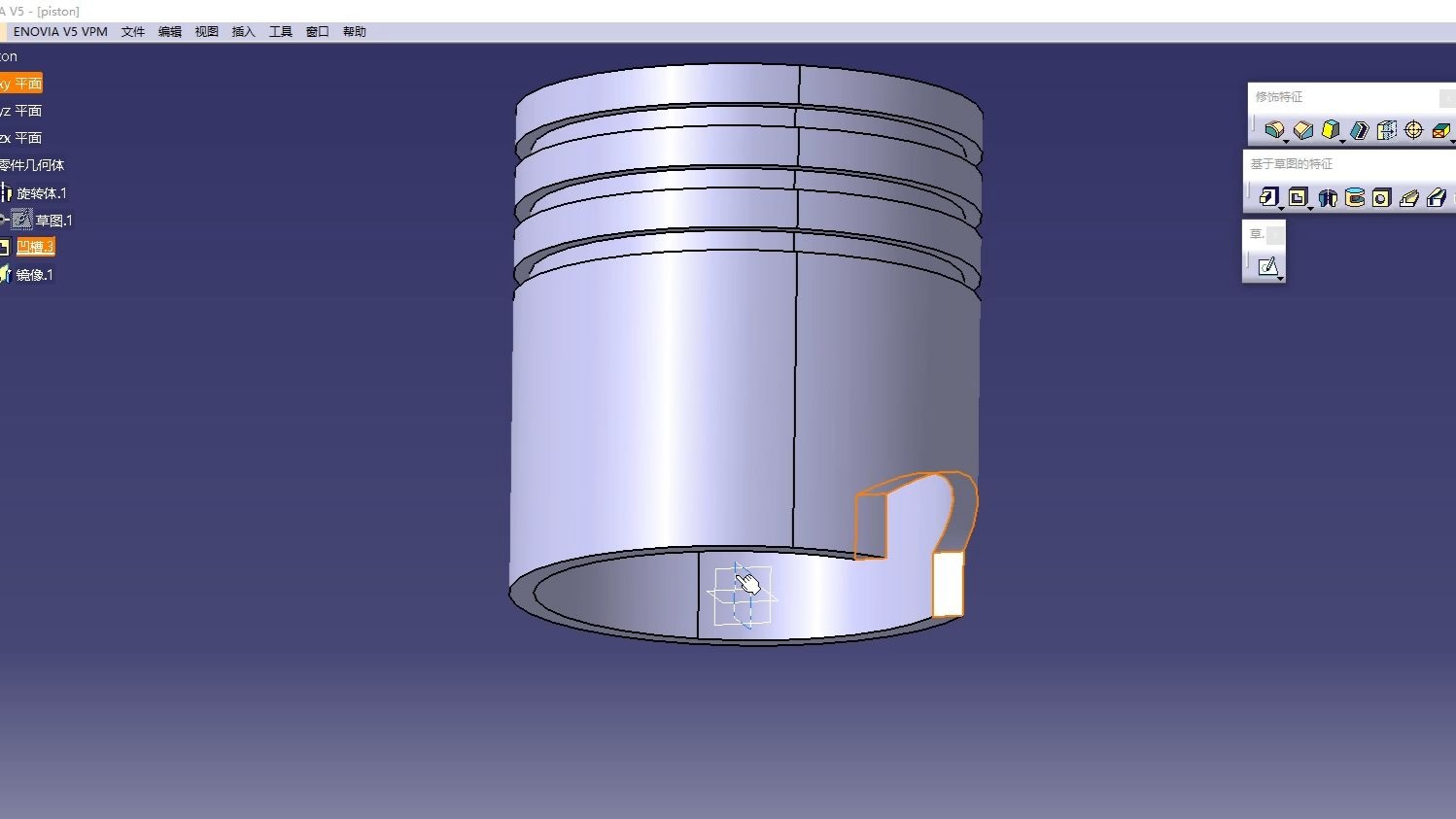1456x819 pixels.
Task: Close the small 草 sketcher toolbar
Action: [1276, 234]
